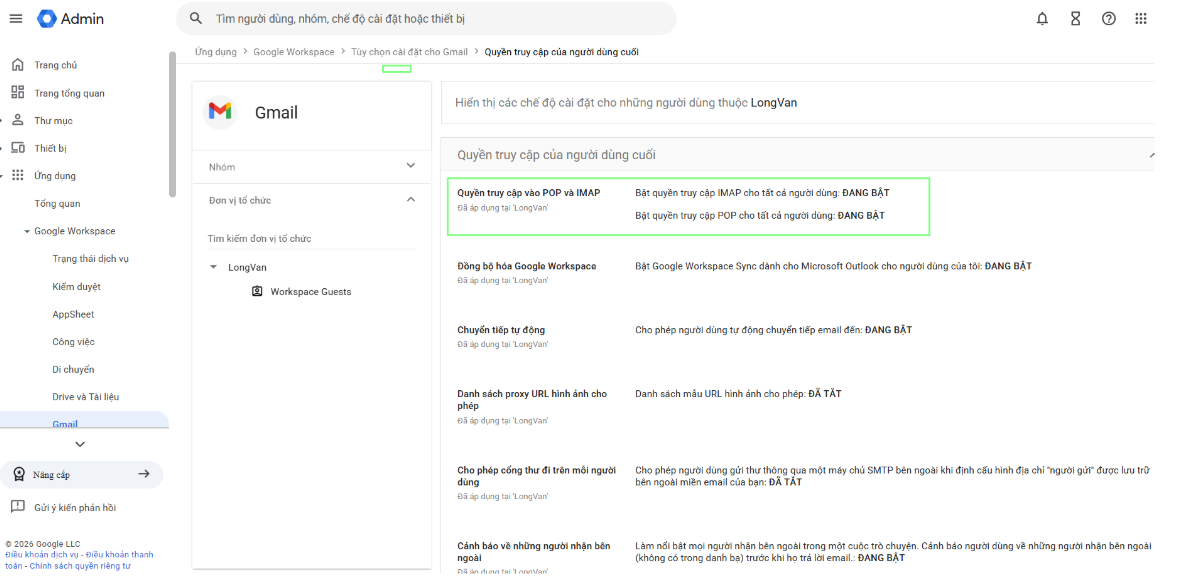The height and width of the screenshot is (585, 1199).
Task: Click the Ứng dụng apps grid icon
Action: click(x=18, y=175)
